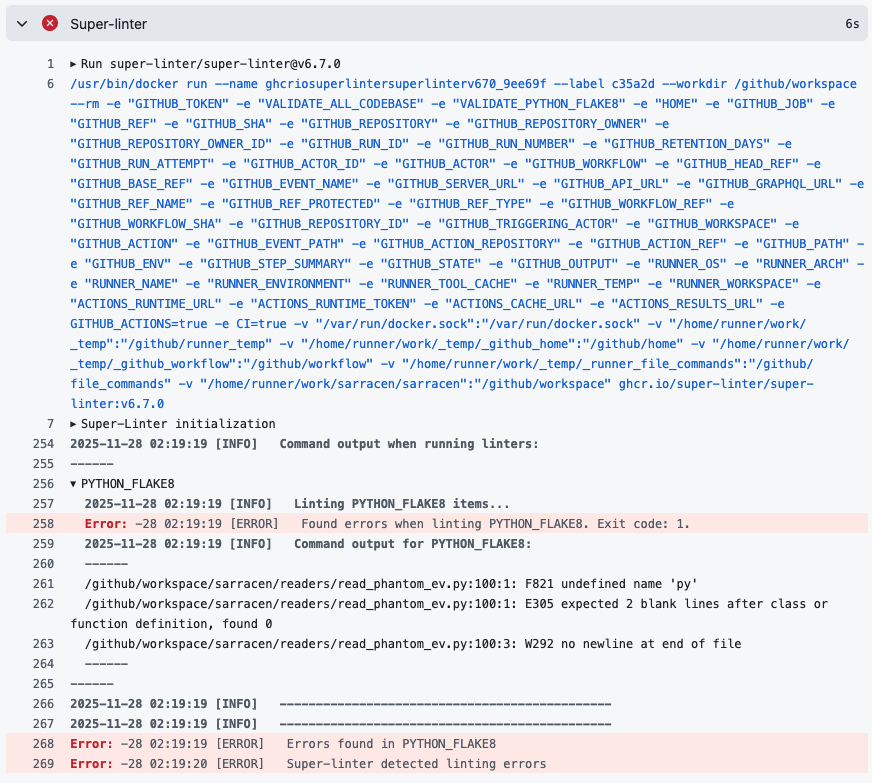Click line number 1 link
Screen dimensions: 872x783
51,64
